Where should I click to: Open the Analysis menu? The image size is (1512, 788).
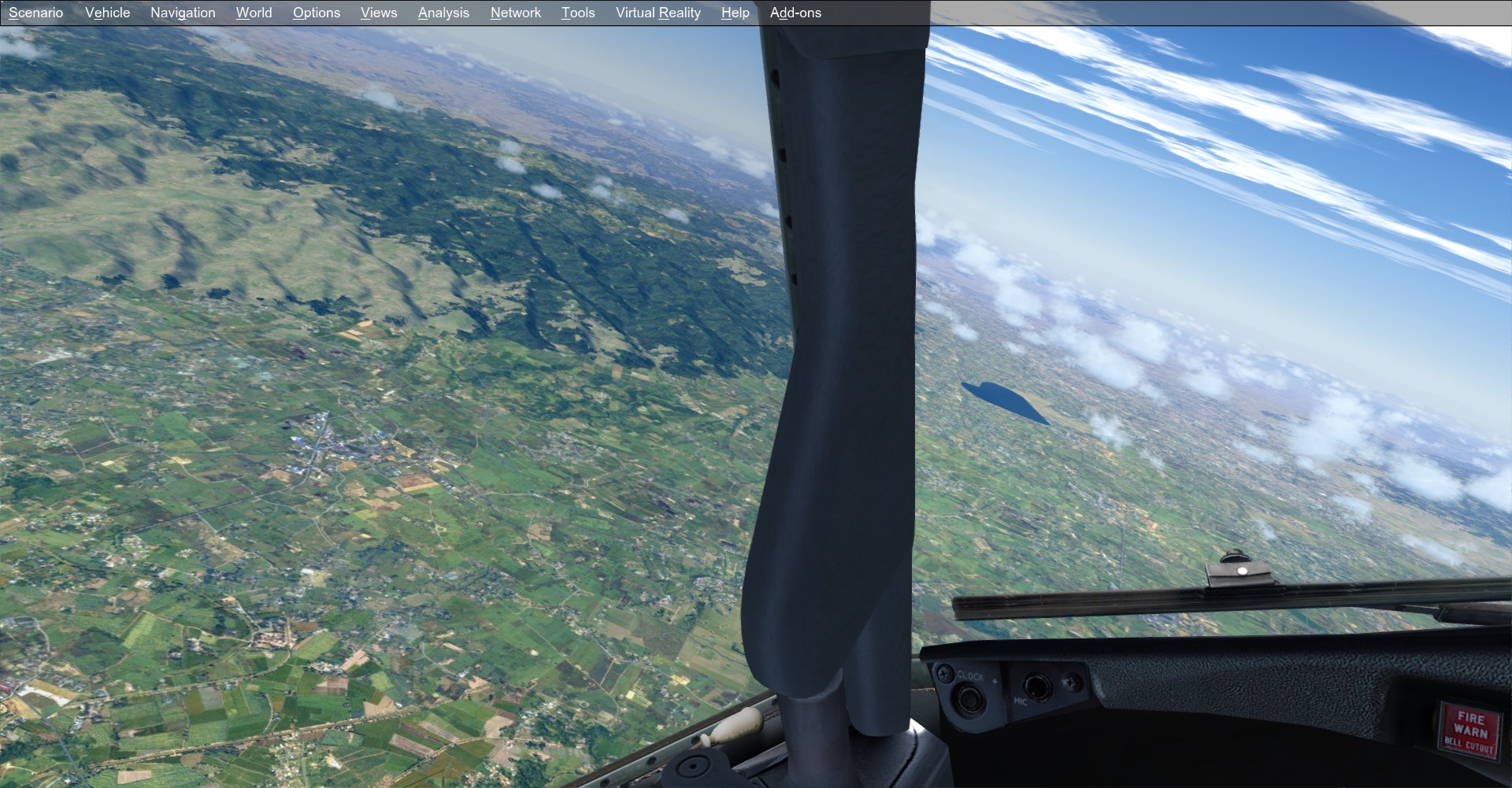[x=443, y=13]
